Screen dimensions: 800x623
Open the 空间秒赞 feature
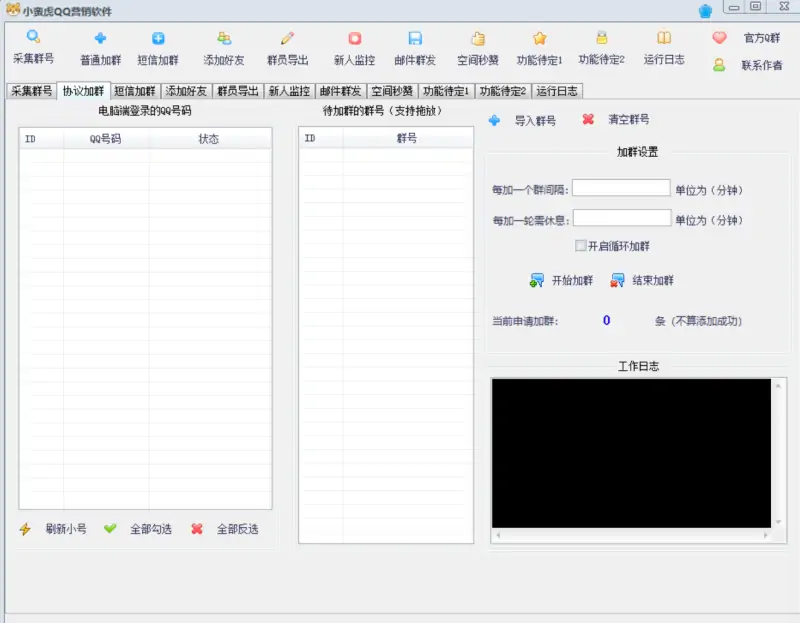point(477,47)
